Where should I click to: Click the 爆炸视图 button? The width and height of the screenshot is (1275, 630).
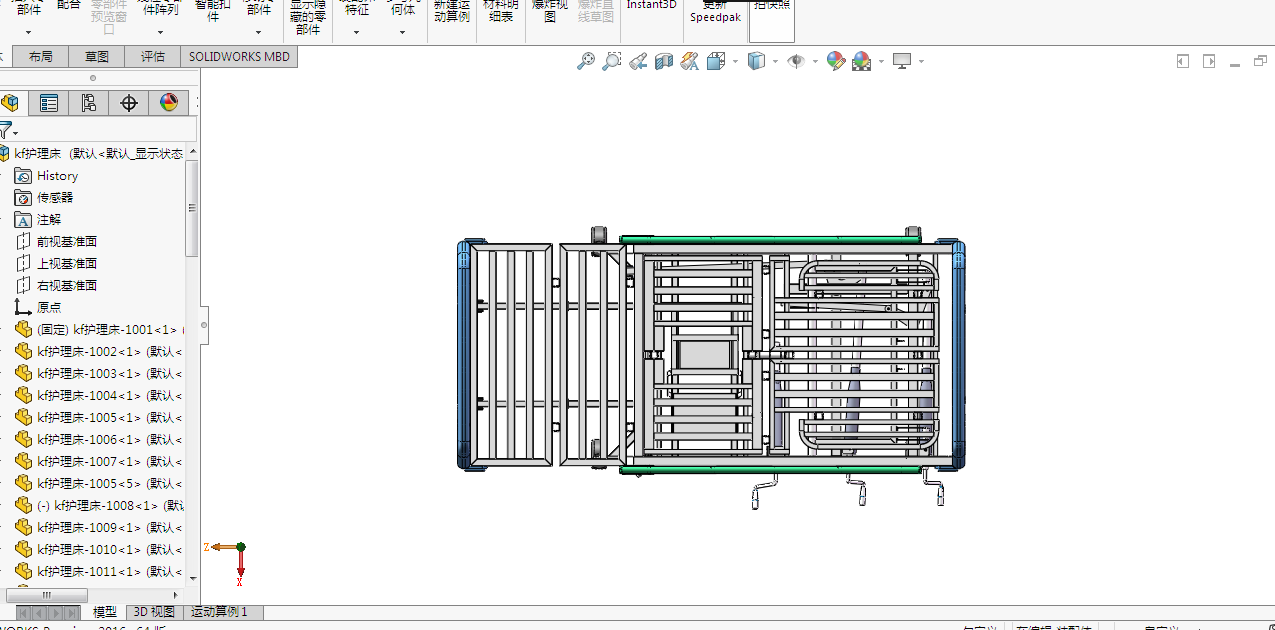pos(549,11)
